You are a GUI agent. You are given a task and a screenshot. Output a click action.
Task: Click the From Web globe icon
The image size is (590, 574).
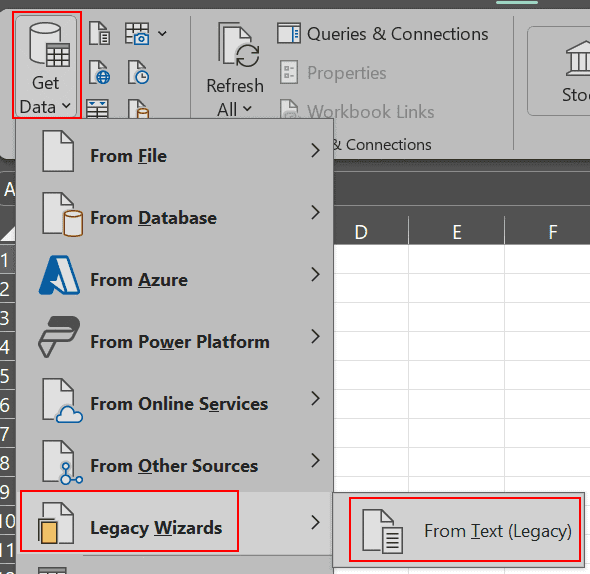coord(99,72)
